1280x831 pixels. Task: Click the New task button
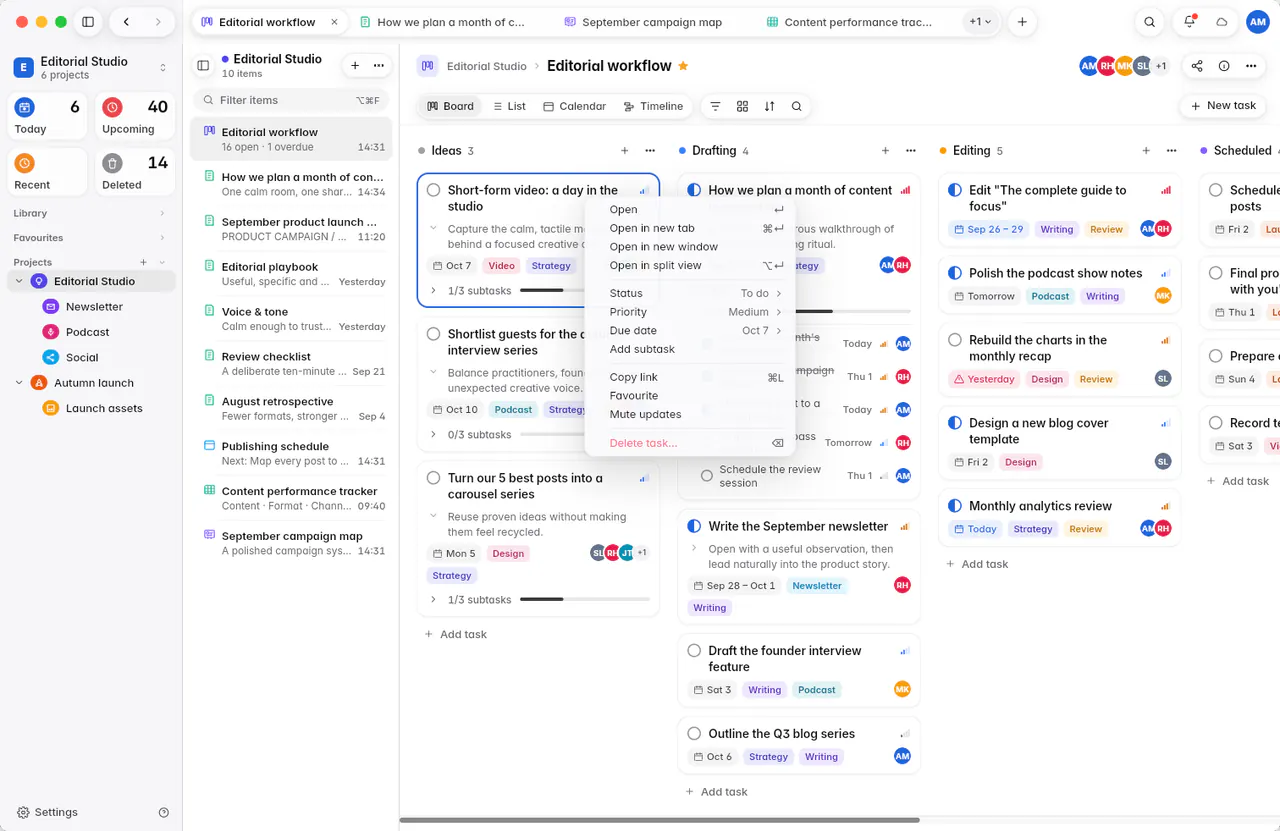pyautogui.click(x=1223, y=106)
